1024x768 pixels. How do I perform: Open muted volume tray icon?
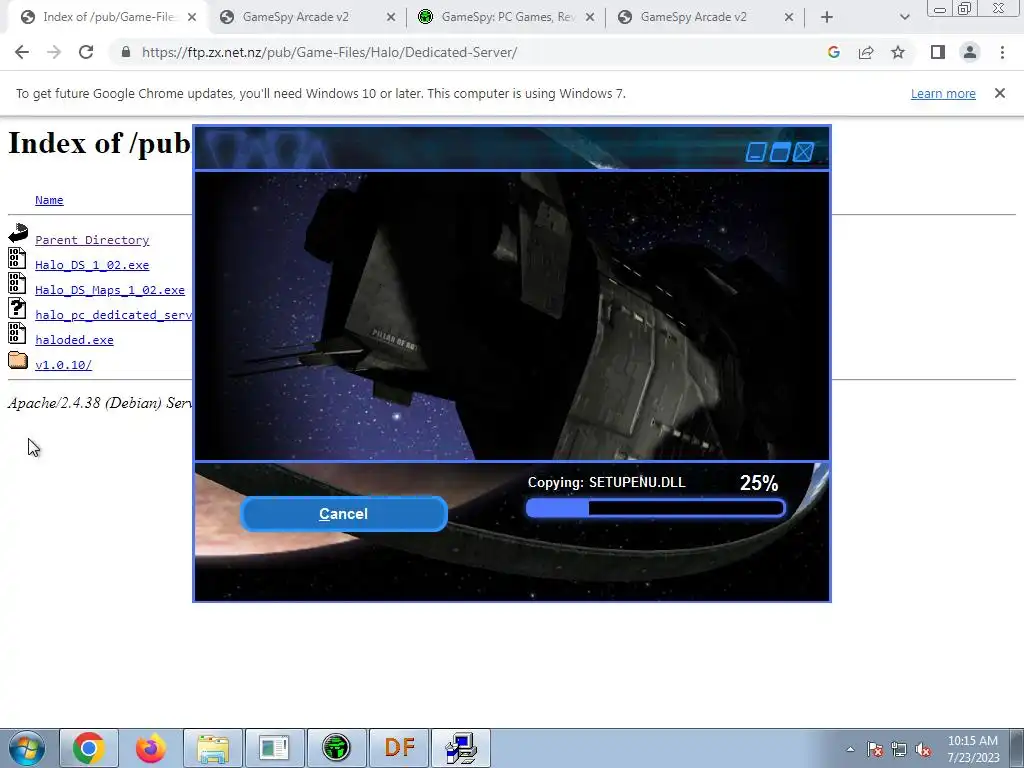pyautogui.click(x=923, y=749)
